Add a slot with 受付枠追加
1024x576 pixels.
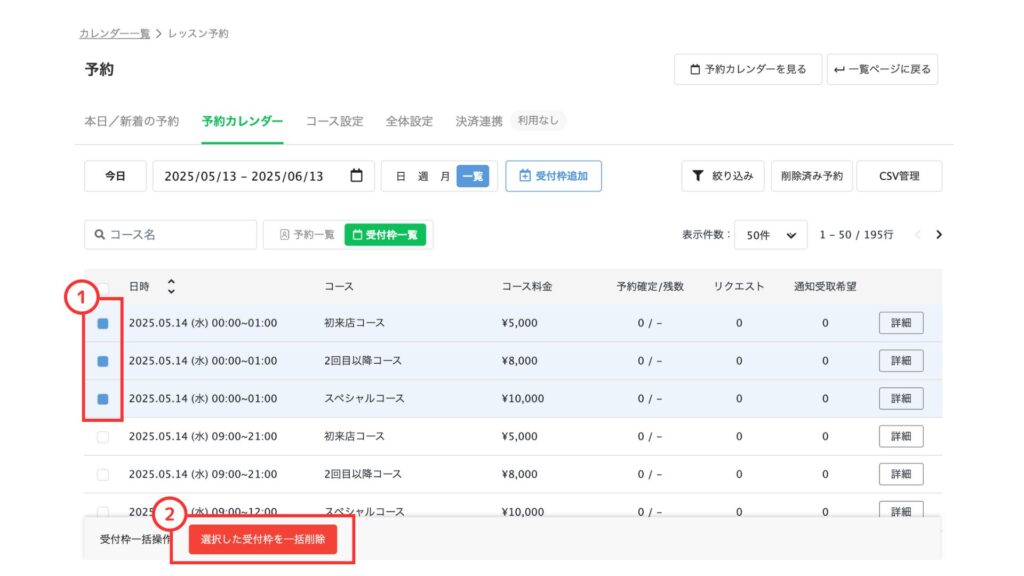point(553,176)
